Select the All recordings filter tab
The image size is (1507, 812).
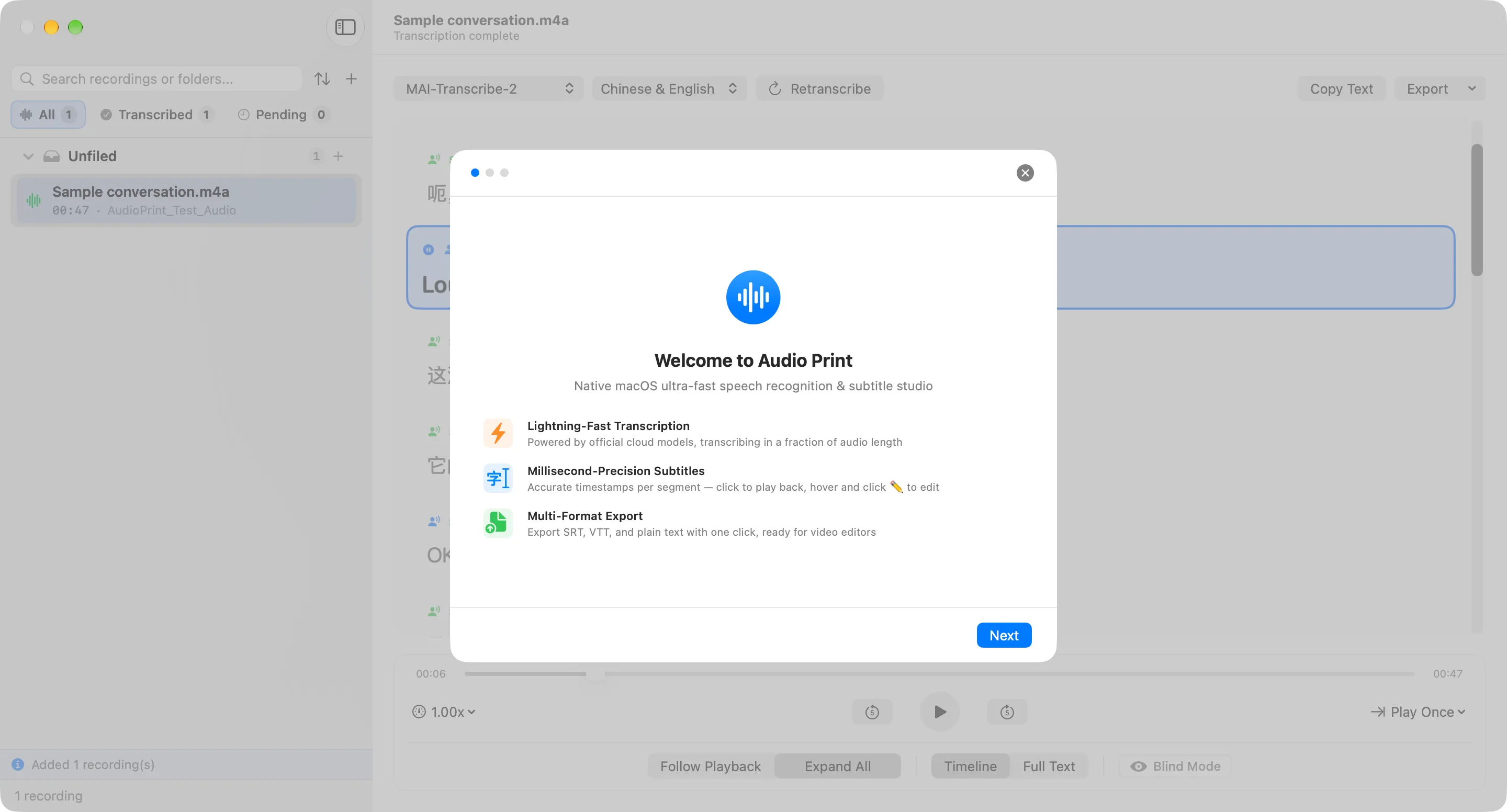pyautogui.click(x=48, y=115)
